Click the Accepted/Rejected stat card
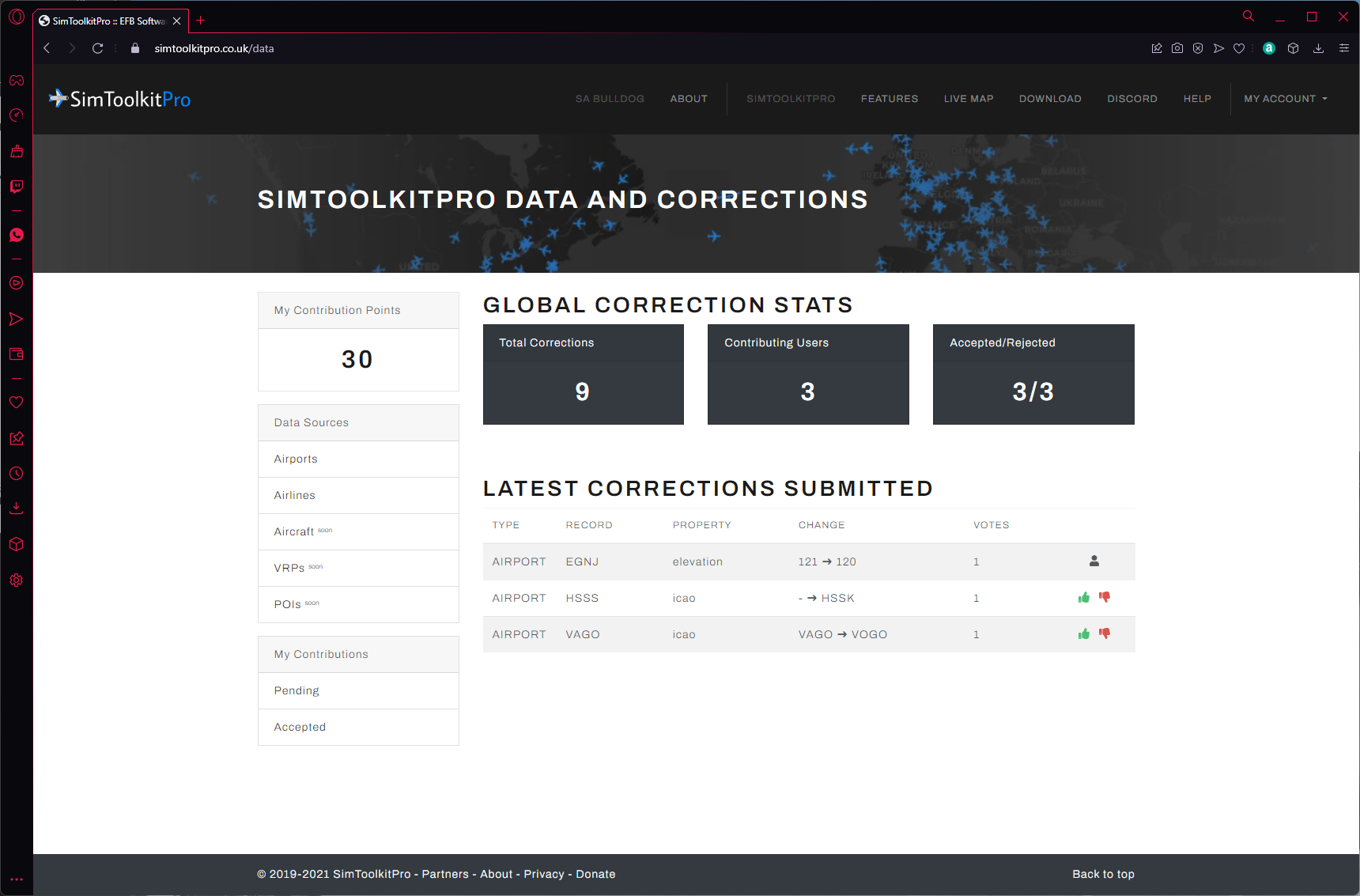This screenshot has height=896, width=1360. (x=1033, y=374)
